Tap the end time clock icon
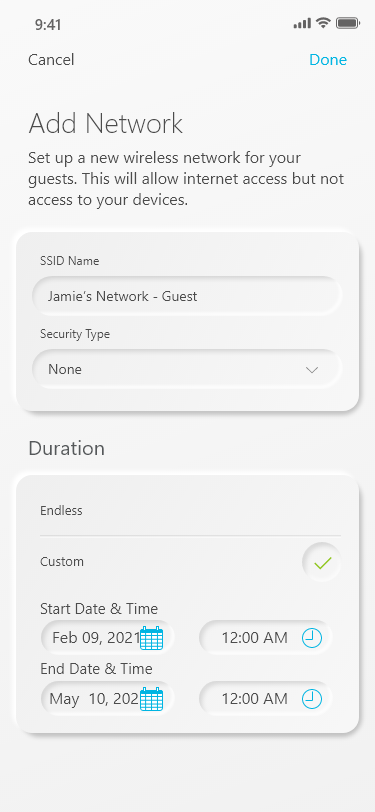375x812 pixels. (312, 699)
